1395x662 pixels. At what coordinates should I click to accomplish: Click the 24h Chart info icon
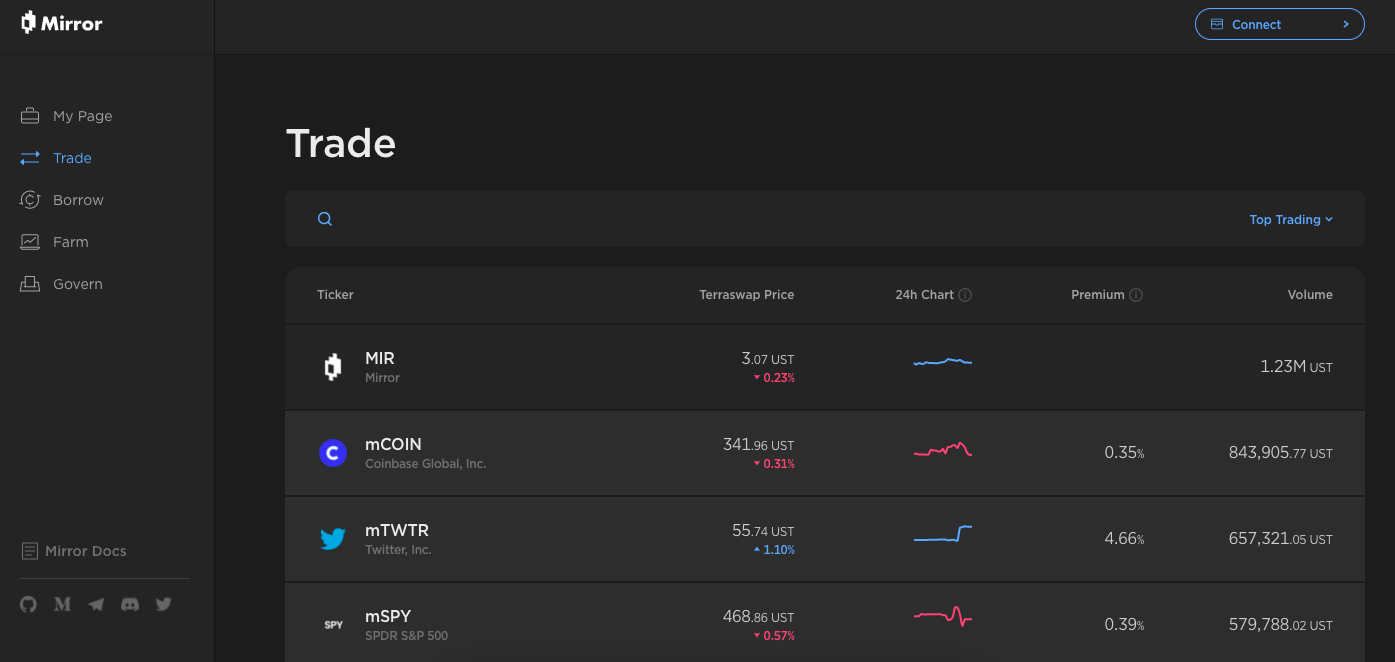(x=965, y=295)
